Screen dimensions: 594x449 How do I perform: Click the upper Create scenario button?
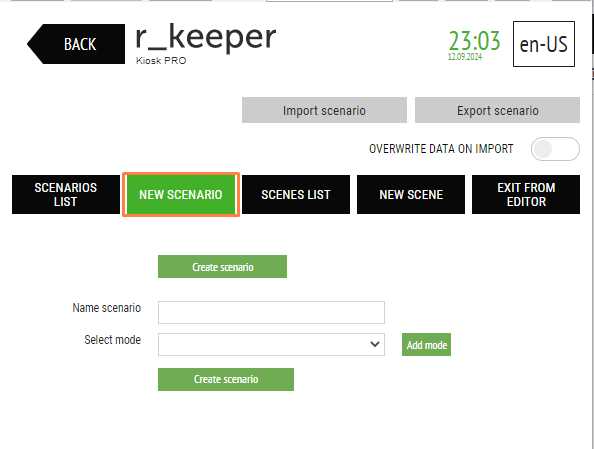coord(222,267)
